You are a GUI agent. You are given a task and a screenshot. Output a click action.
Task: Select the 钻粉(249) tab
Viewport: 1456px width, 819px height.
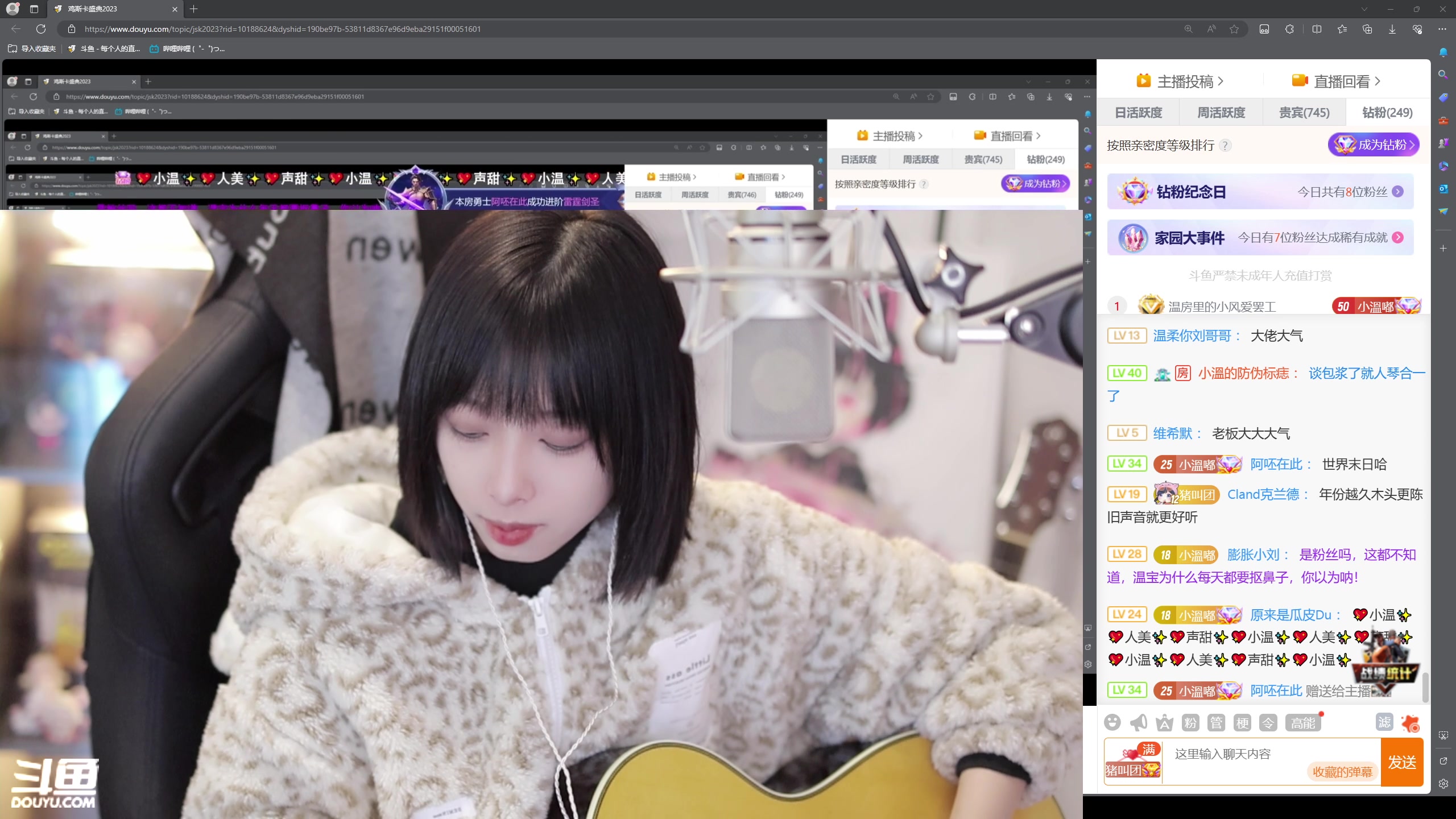pyautogui.click(x=1387, y=113)
